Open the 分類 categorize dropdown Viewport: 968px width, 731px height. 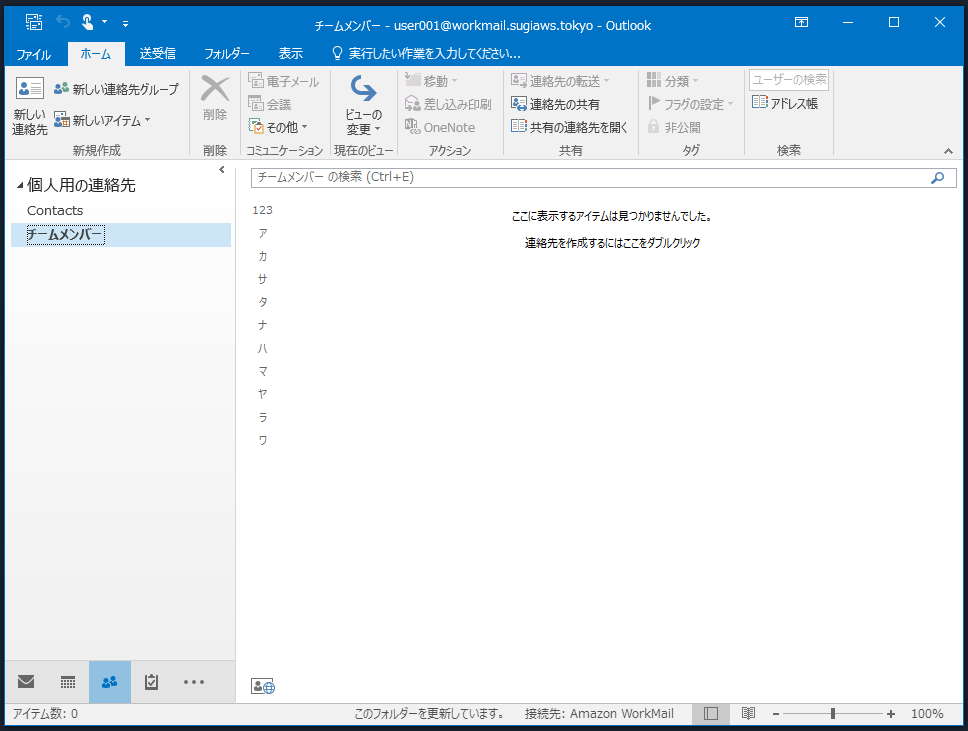tap(672, 81)
